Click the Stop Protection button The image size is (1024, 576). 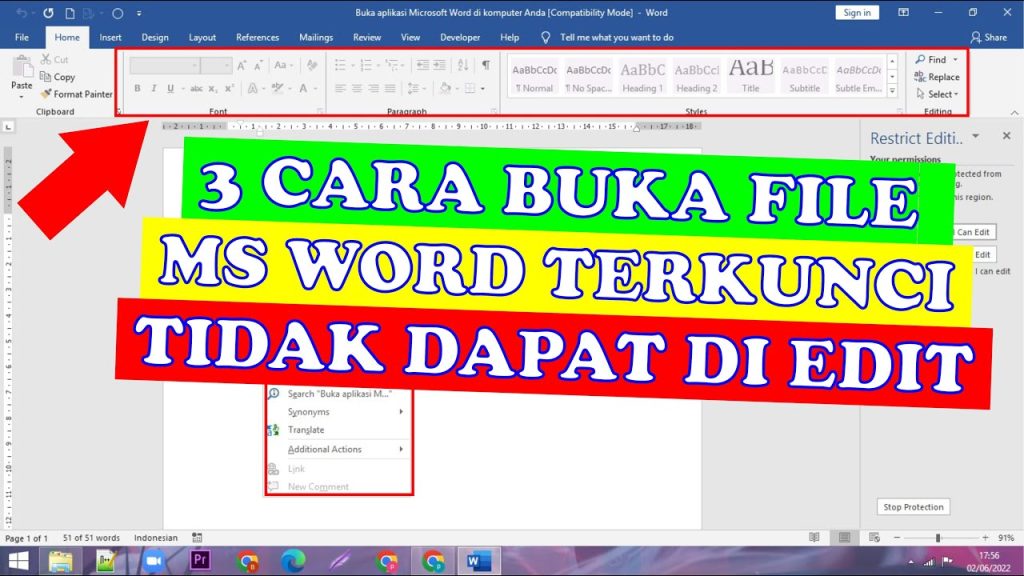coord(913,507)
